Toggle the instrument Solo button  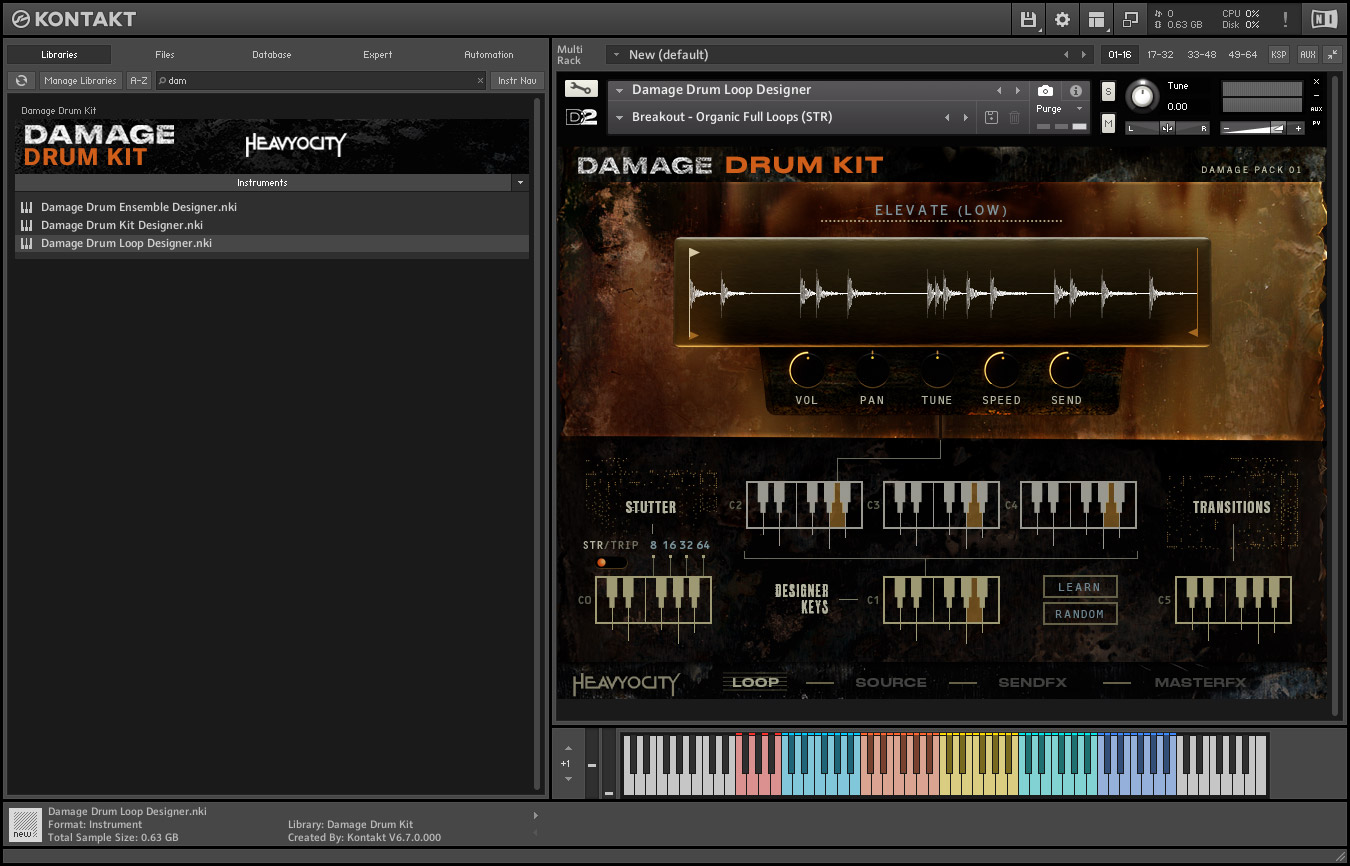[1108, 91]
